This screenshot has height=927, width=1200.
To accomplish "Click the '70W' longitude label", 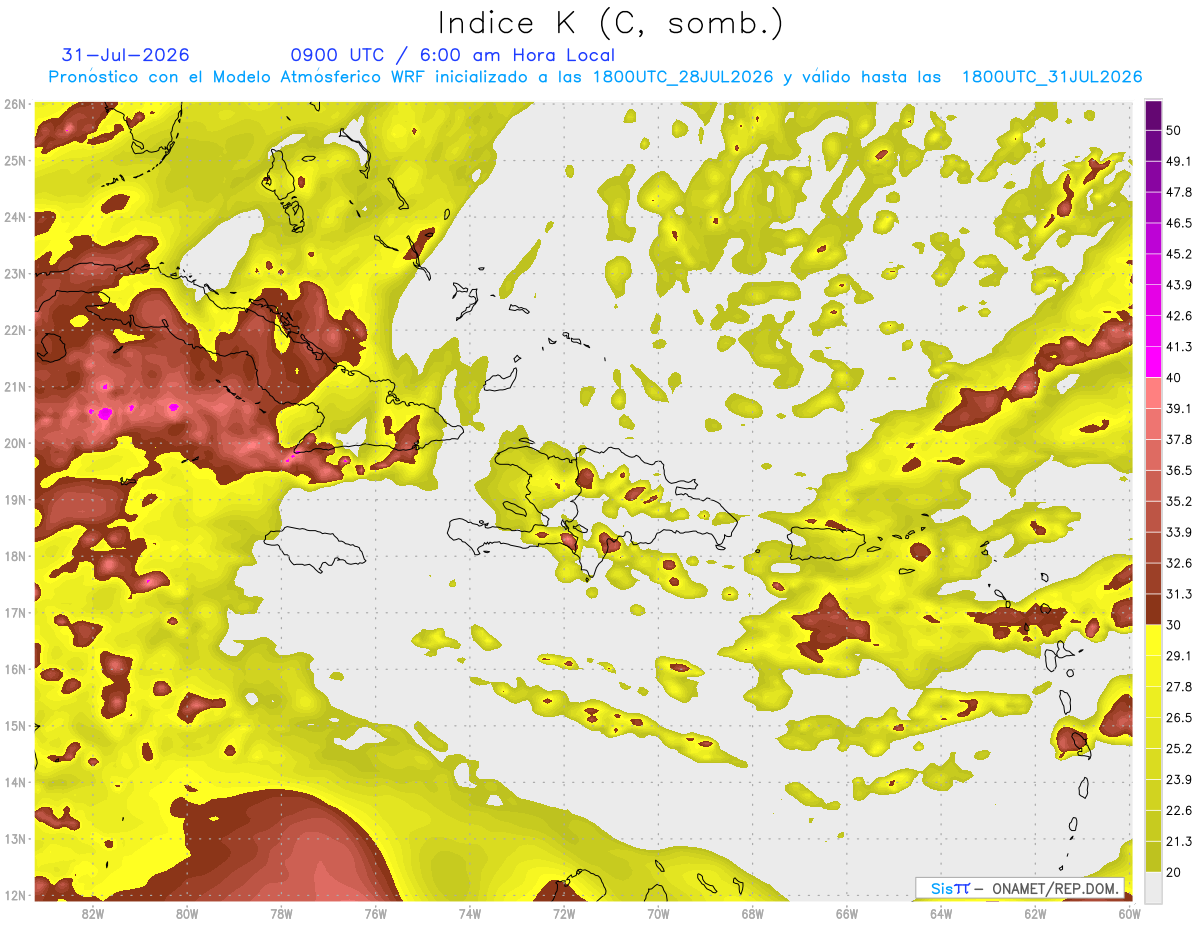I will click(x=658, y=914).
